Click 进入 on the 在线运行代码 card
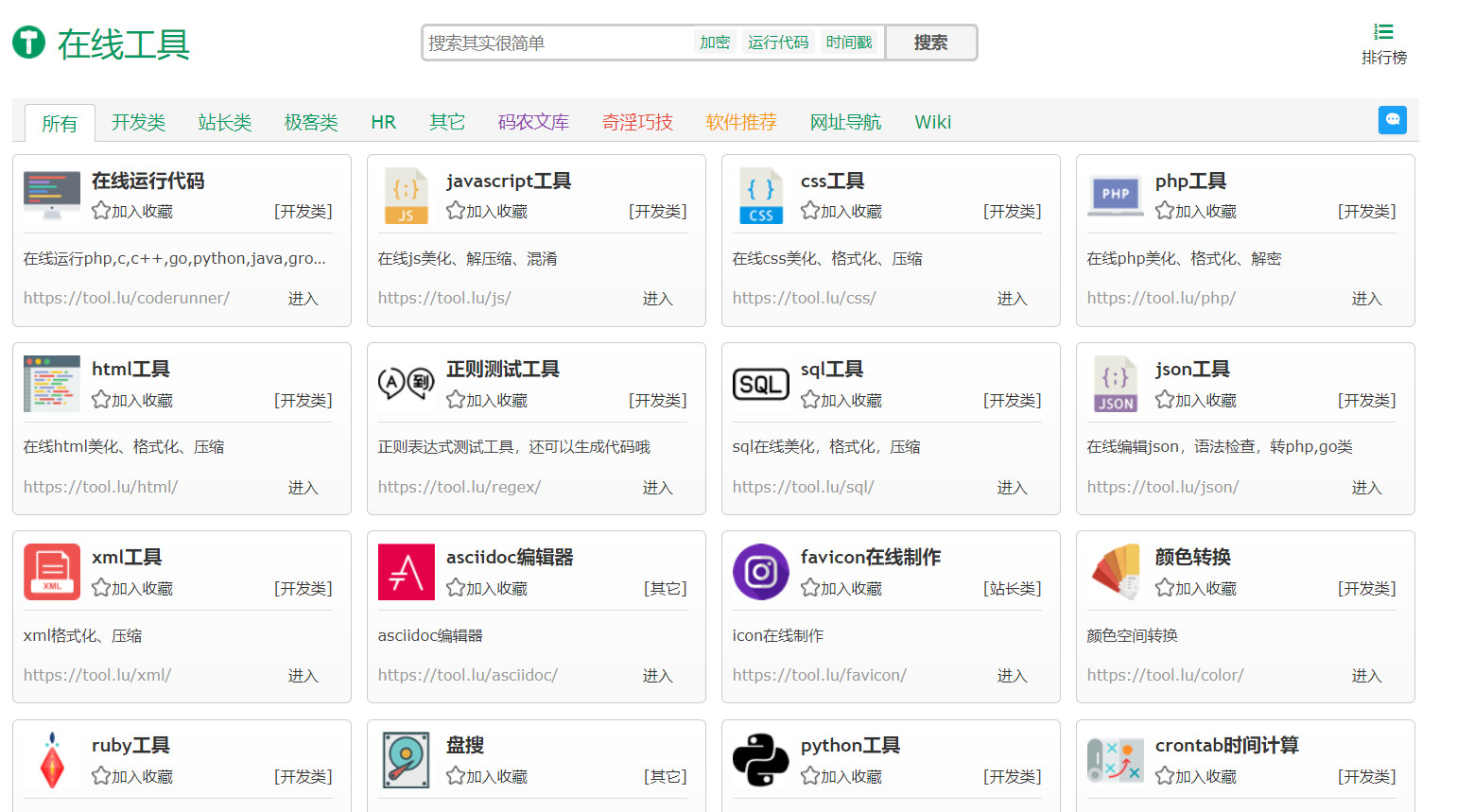Screen dimensions: 1457x812 (303, 299)
